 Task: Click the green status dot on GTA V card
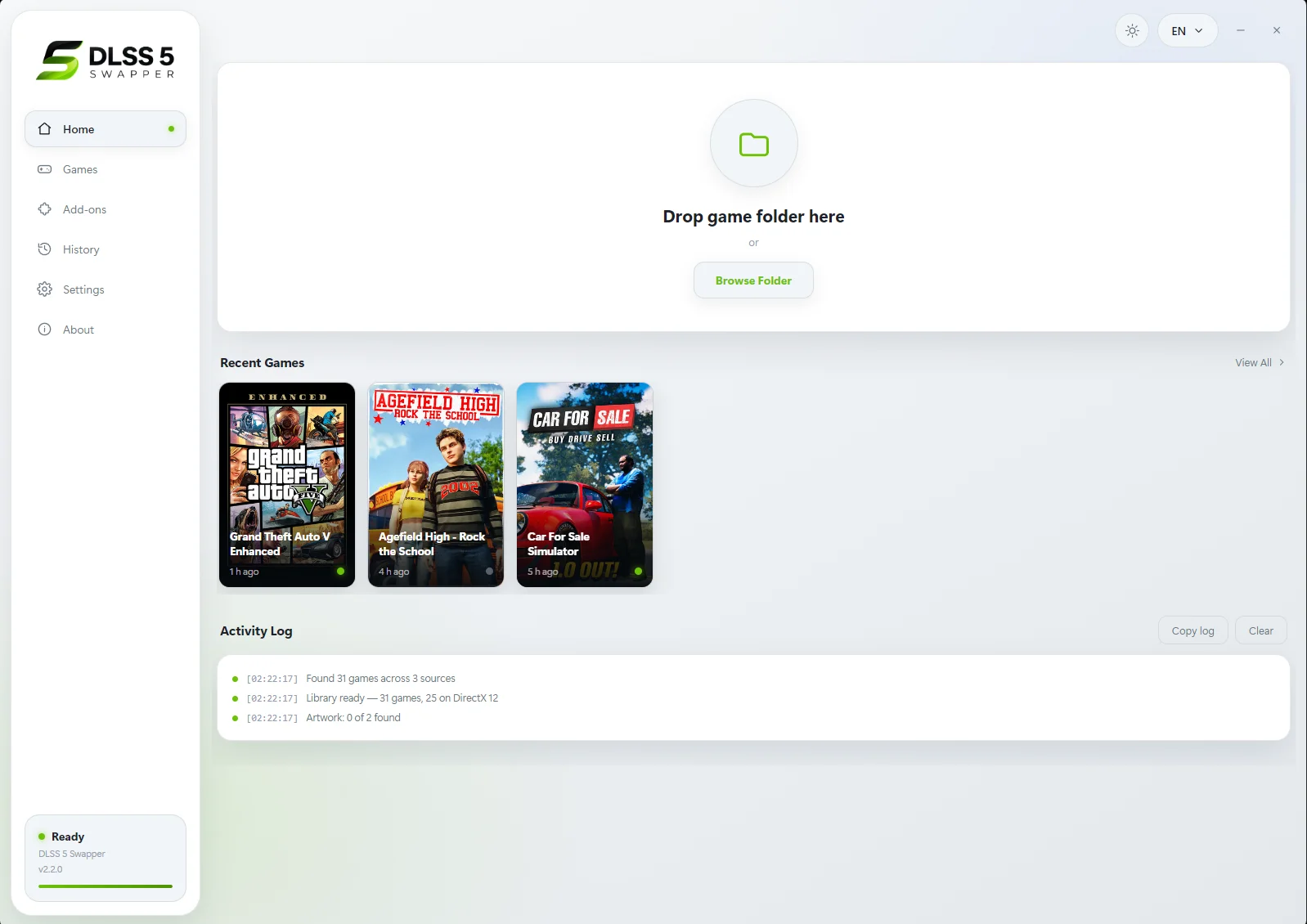pos(340,572)
